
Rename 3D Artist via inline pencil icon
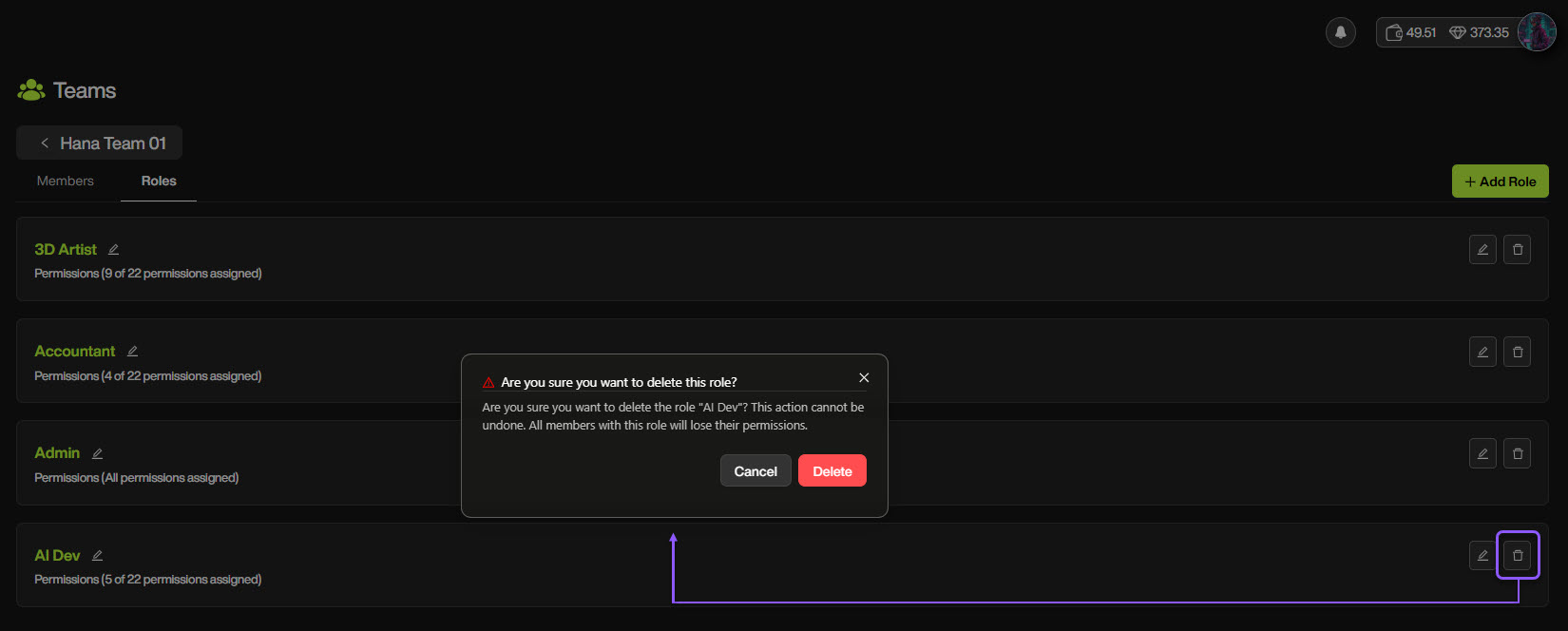pyautogui.click(x=113, y=250)
